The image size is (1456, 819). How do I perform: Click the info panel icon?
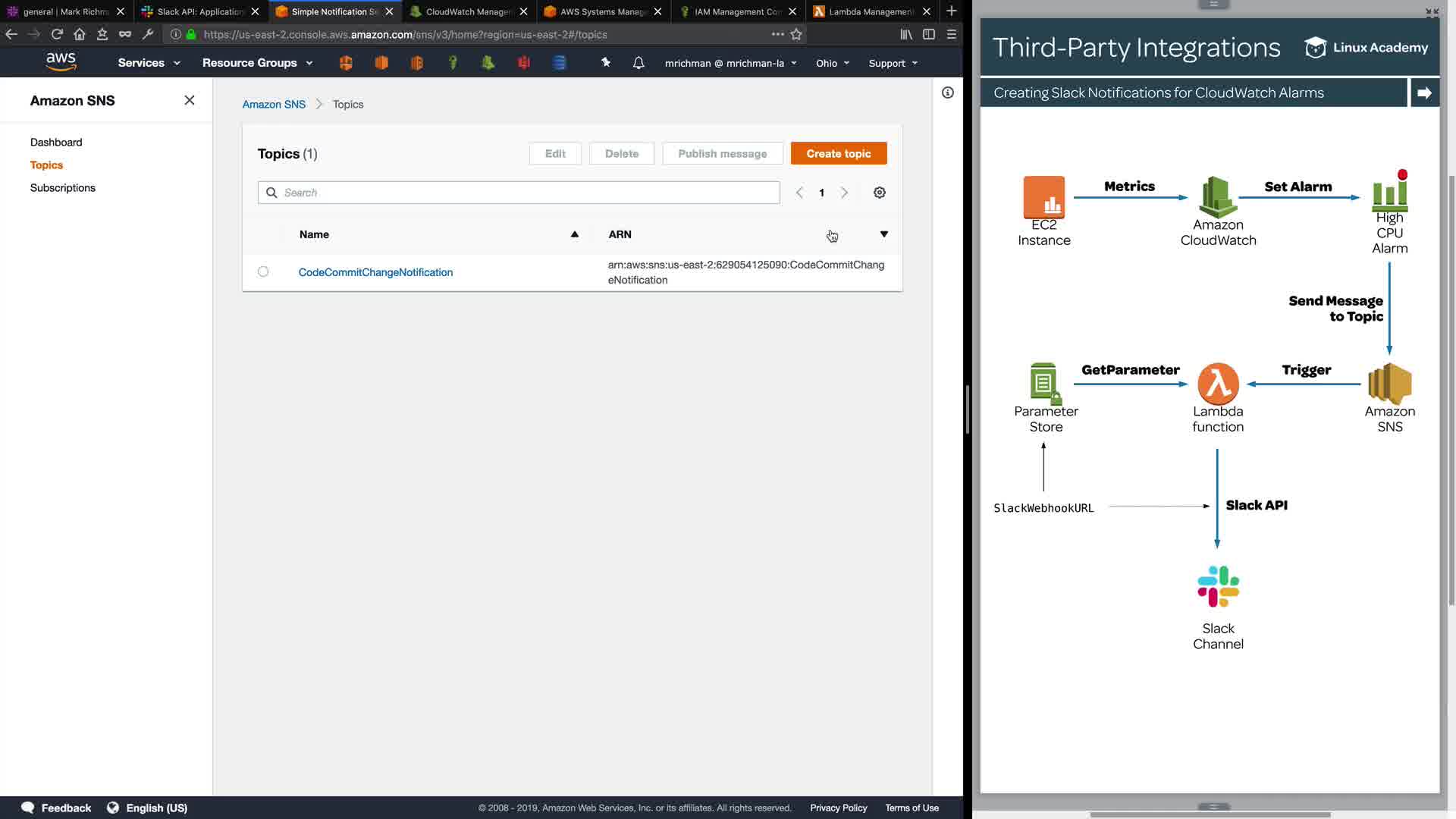click(x=948, y=93)
